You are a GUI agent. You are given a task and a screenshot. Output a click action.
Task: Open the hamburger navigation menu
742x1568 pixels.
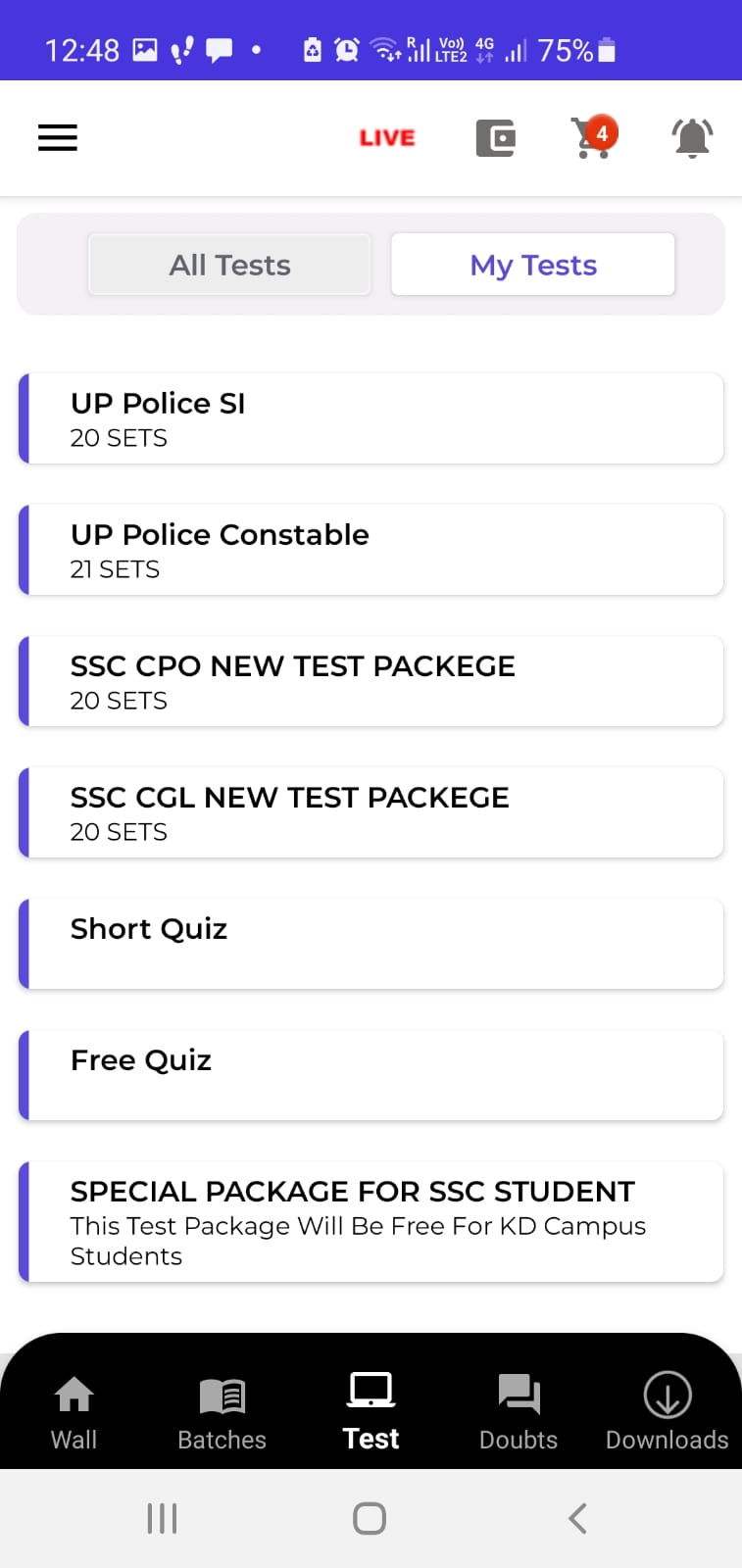click(x=58, y=137)
